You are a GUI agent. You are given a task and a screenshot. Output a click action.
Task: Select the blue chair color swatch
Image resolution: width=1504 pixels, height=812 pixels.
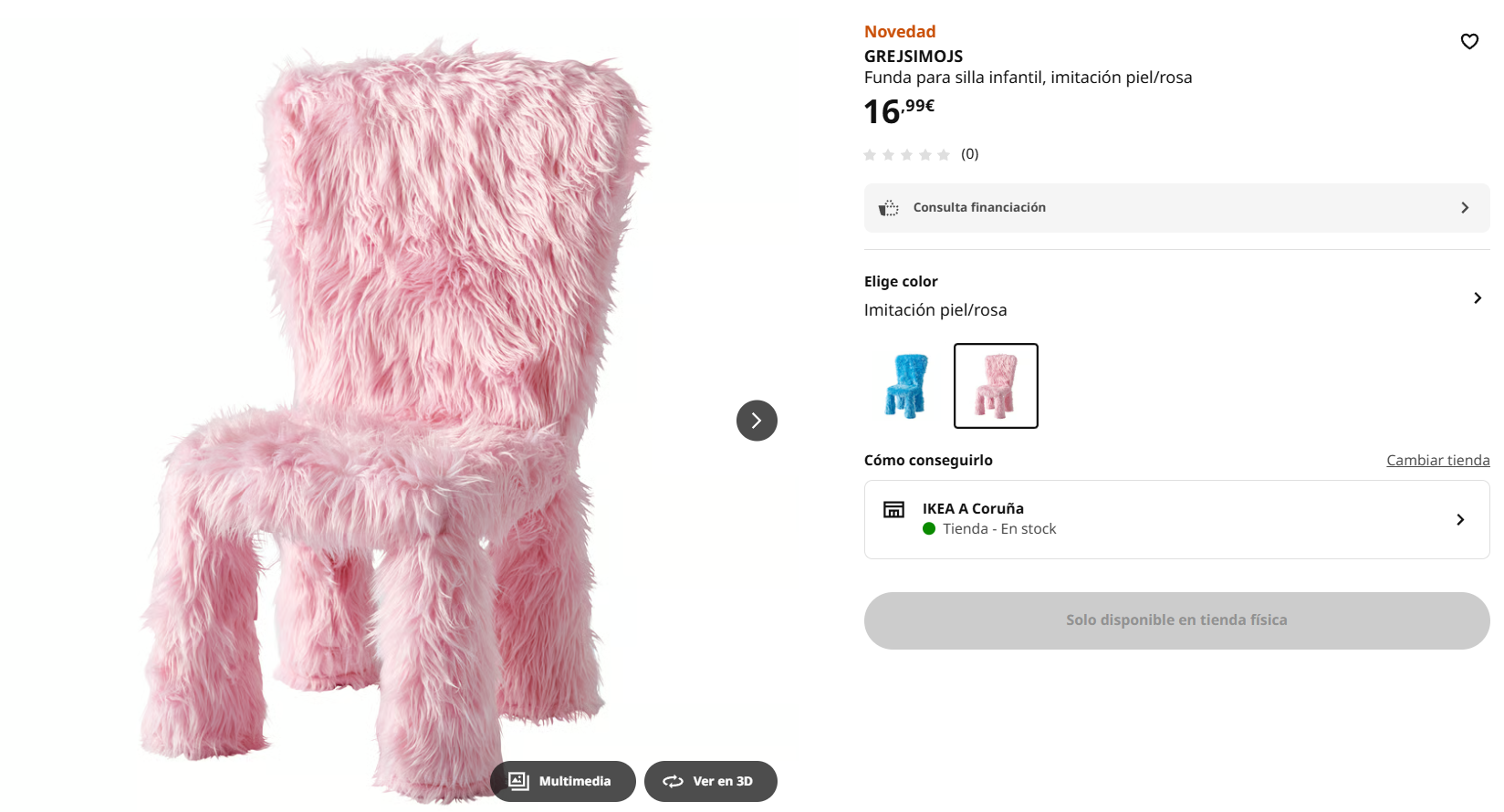906,386
